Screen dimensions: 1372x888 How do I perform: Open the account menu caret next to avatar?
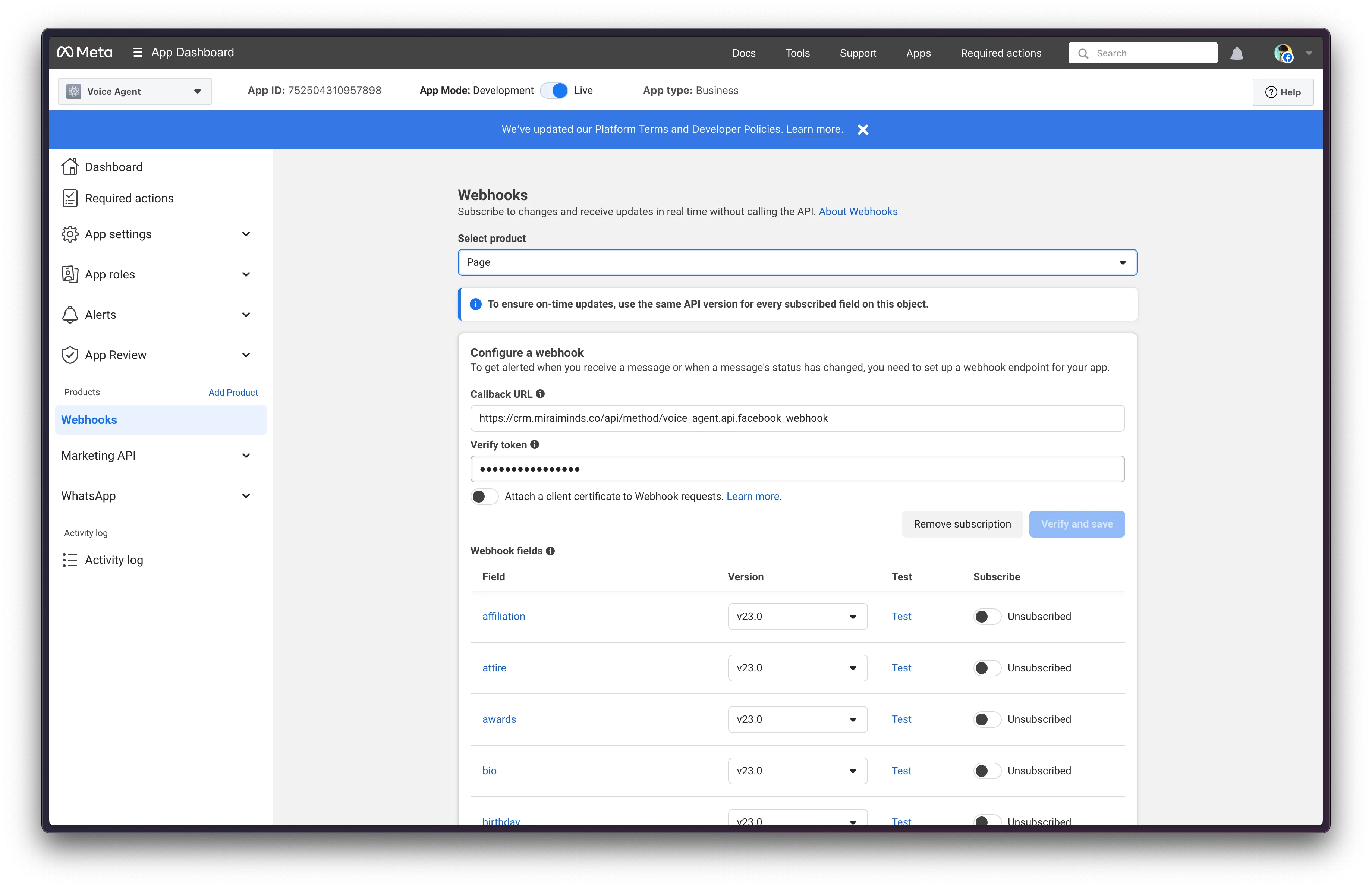point(1309,53)
